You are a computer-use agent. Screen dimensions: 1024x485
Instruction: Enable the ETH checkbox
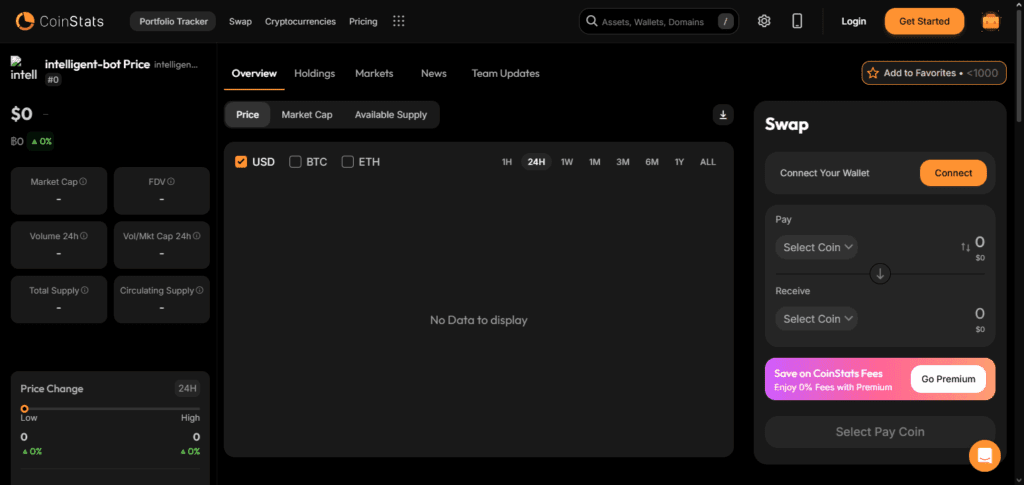347,161
